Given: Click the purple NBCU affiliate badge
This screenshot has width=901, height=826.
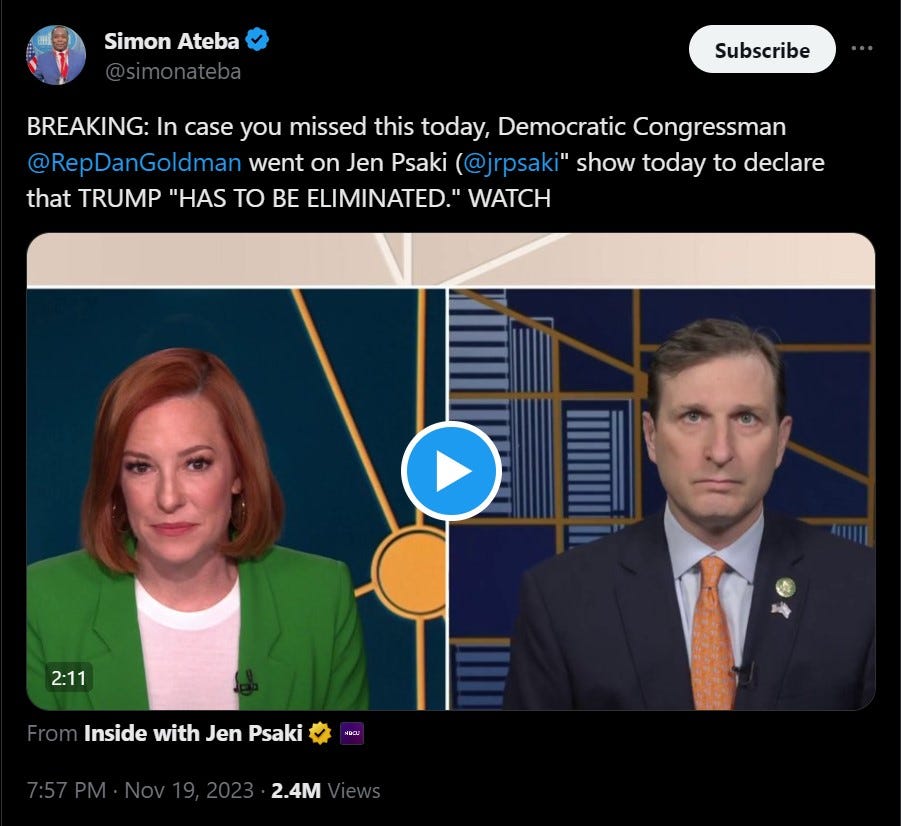Looking at the screenshot, I should [352, 733].
